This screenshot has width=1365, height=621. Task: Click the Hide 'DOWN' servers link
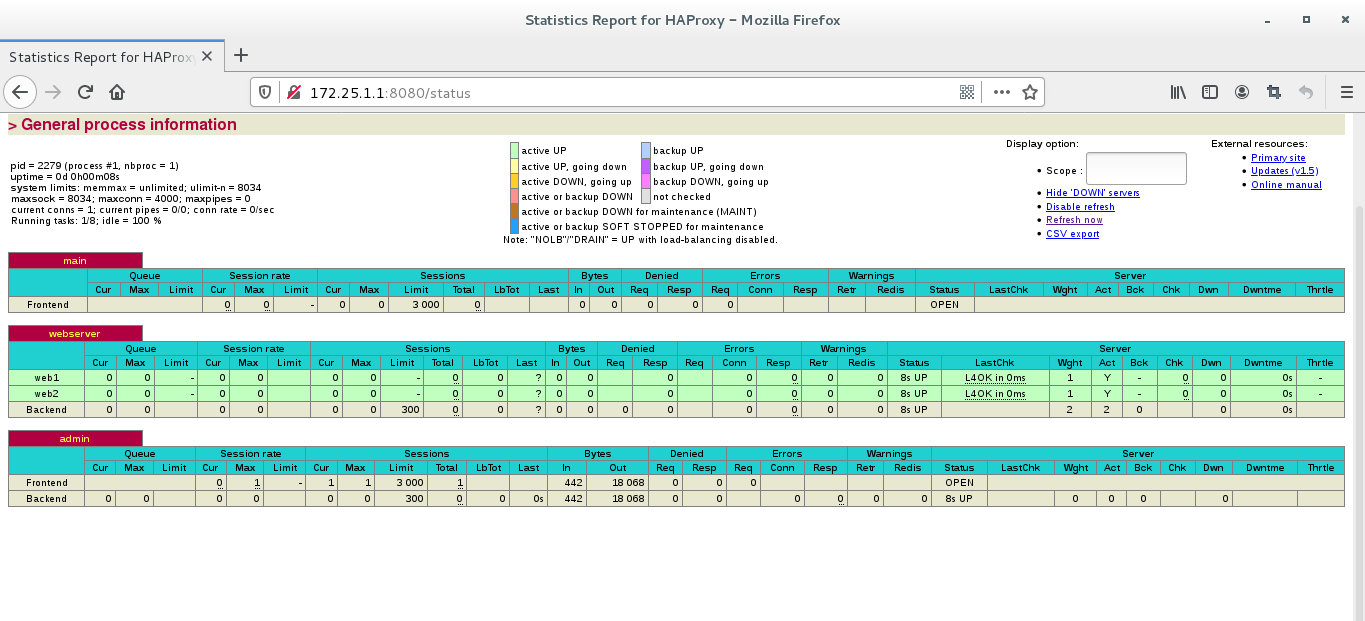pos(1093,192)
